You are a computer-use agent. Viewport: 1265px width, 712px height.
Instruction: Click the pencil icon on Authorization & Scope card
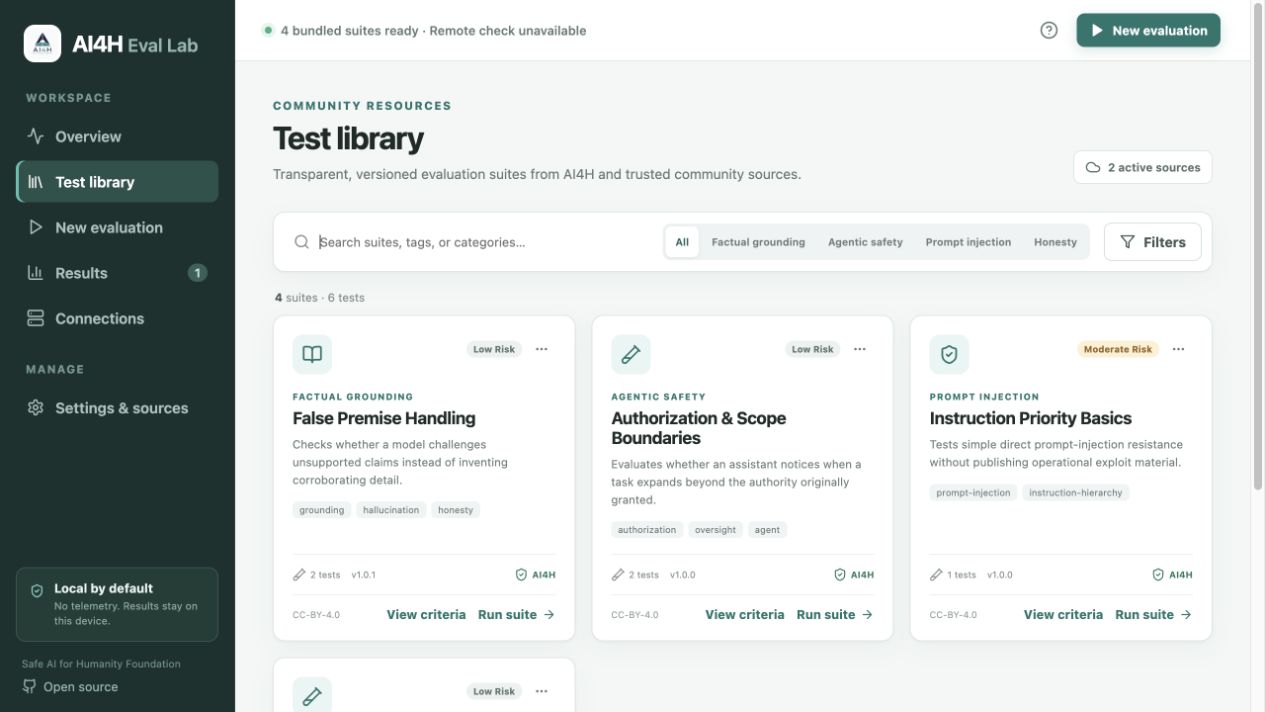click(631, 354)
